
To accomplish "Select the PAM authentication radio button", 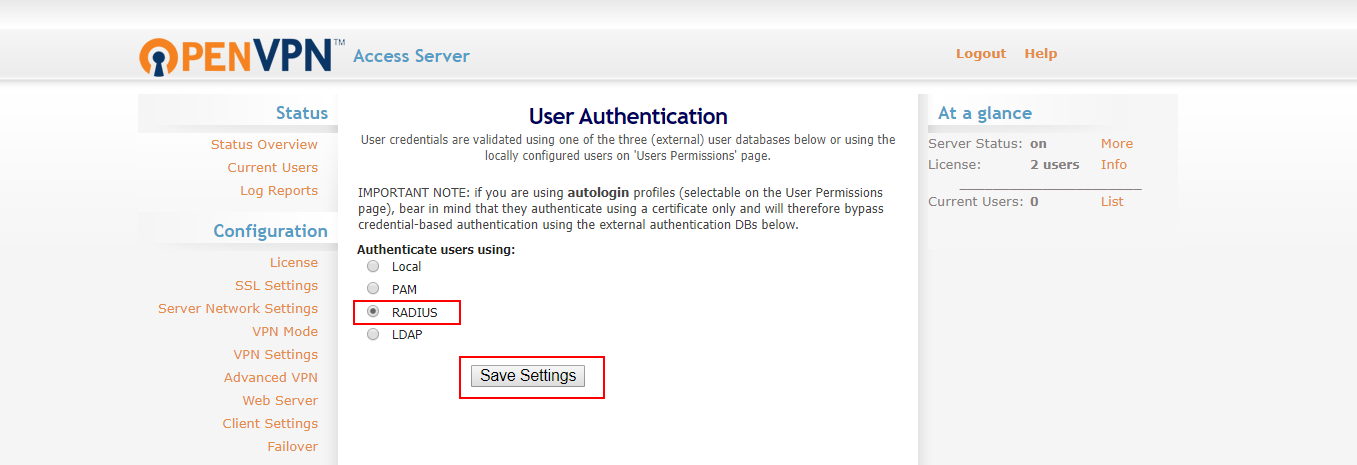I will [373, 289].
